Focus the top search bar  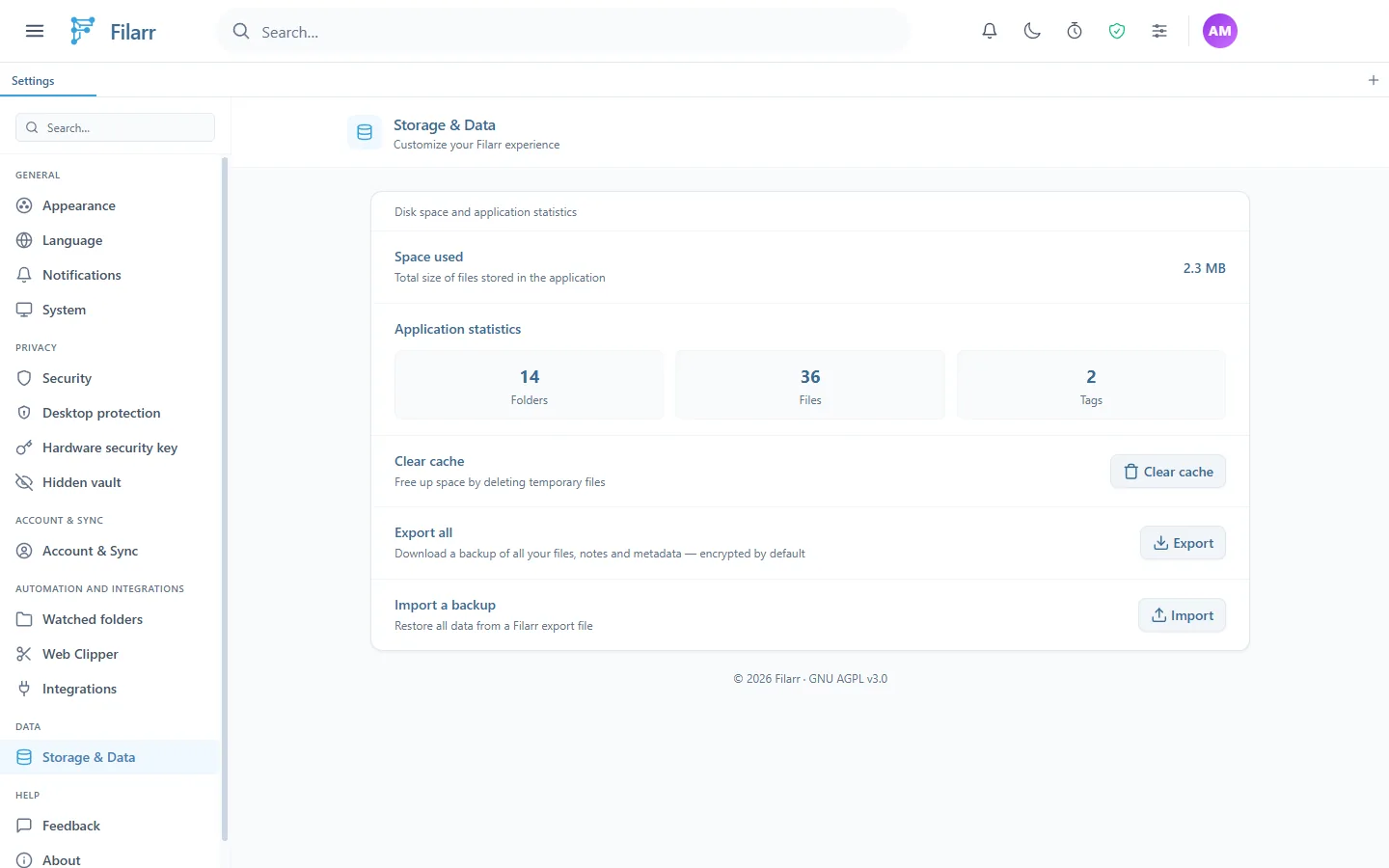[563, 32]
